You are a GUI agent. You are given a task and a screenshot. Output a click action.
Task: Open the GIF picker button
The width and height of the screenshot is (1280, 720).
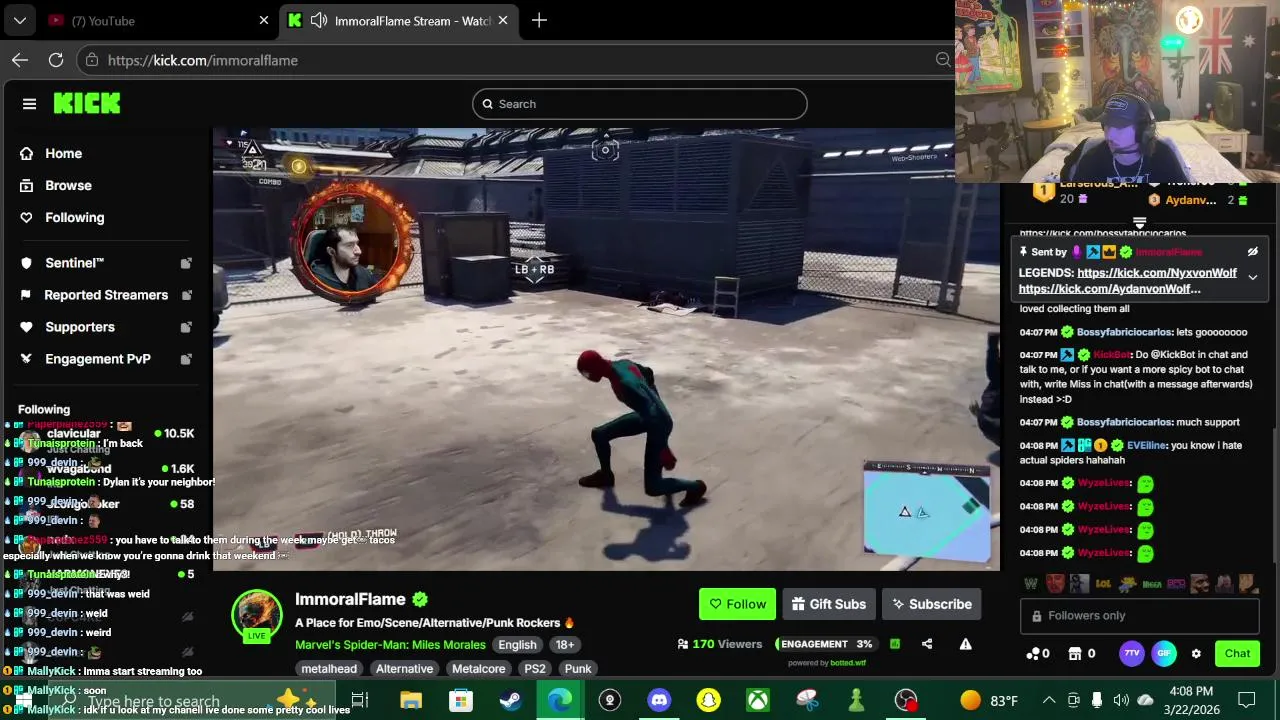pos(1164,654)
